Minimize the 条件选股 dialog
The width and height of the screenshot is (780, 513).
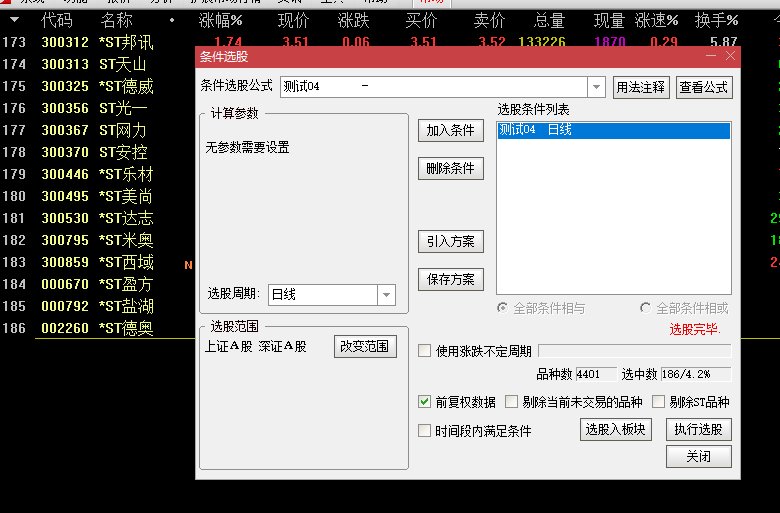(x=711, y=56)
